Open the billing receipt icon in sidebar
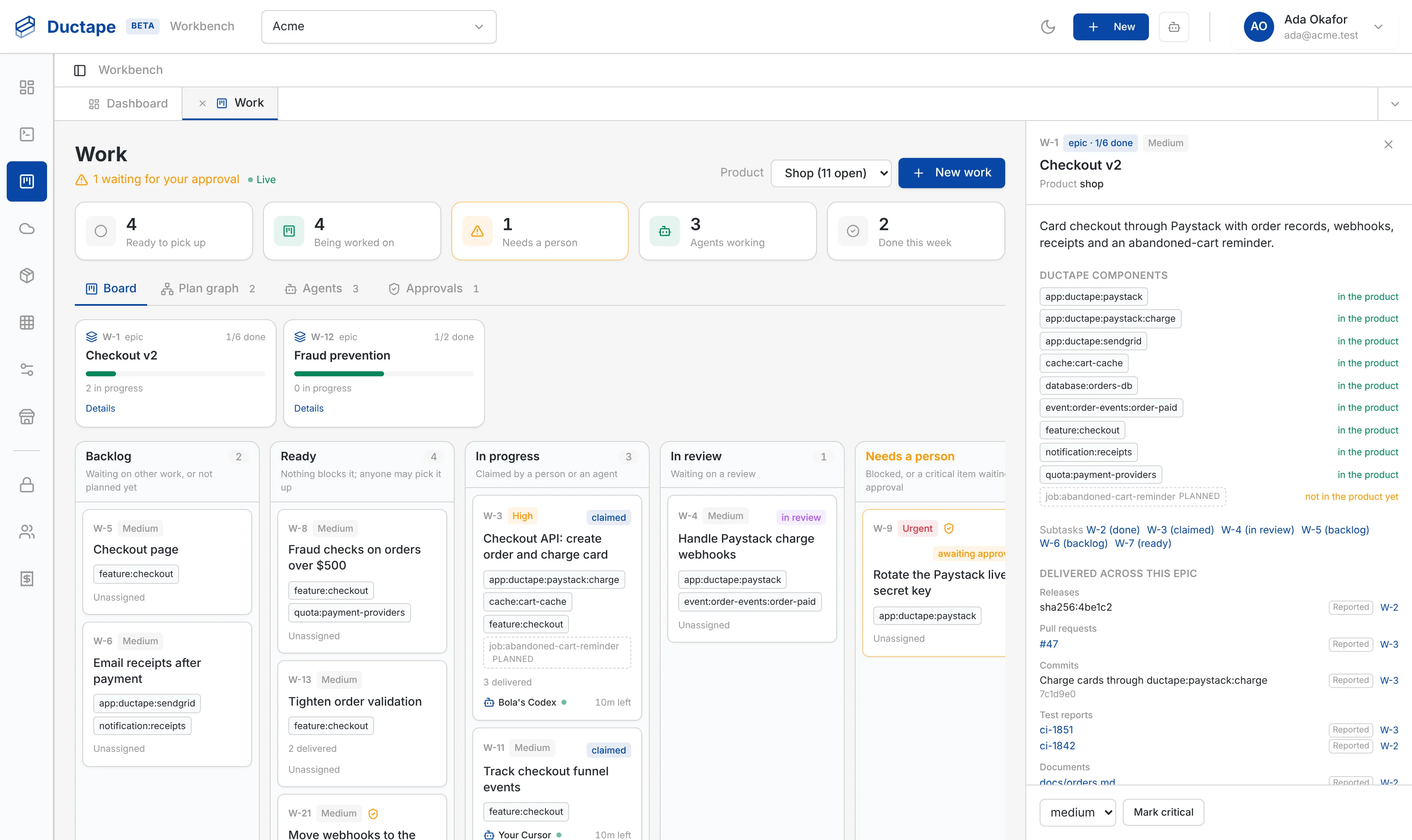Viewport: 1412px width, 840px height. [x=26, y=578]
